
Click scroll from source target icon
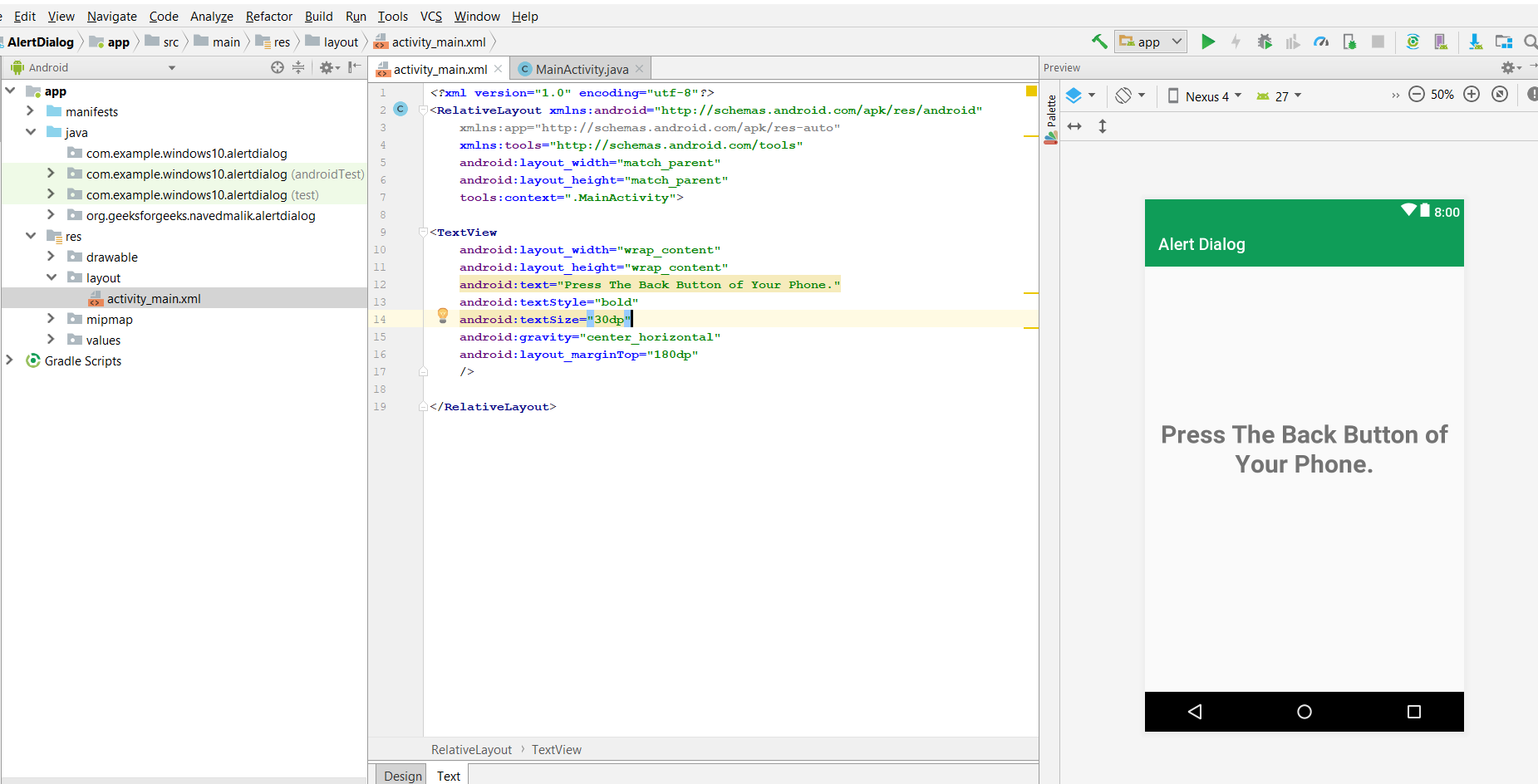pyautogui.click(x=278, y=67)
